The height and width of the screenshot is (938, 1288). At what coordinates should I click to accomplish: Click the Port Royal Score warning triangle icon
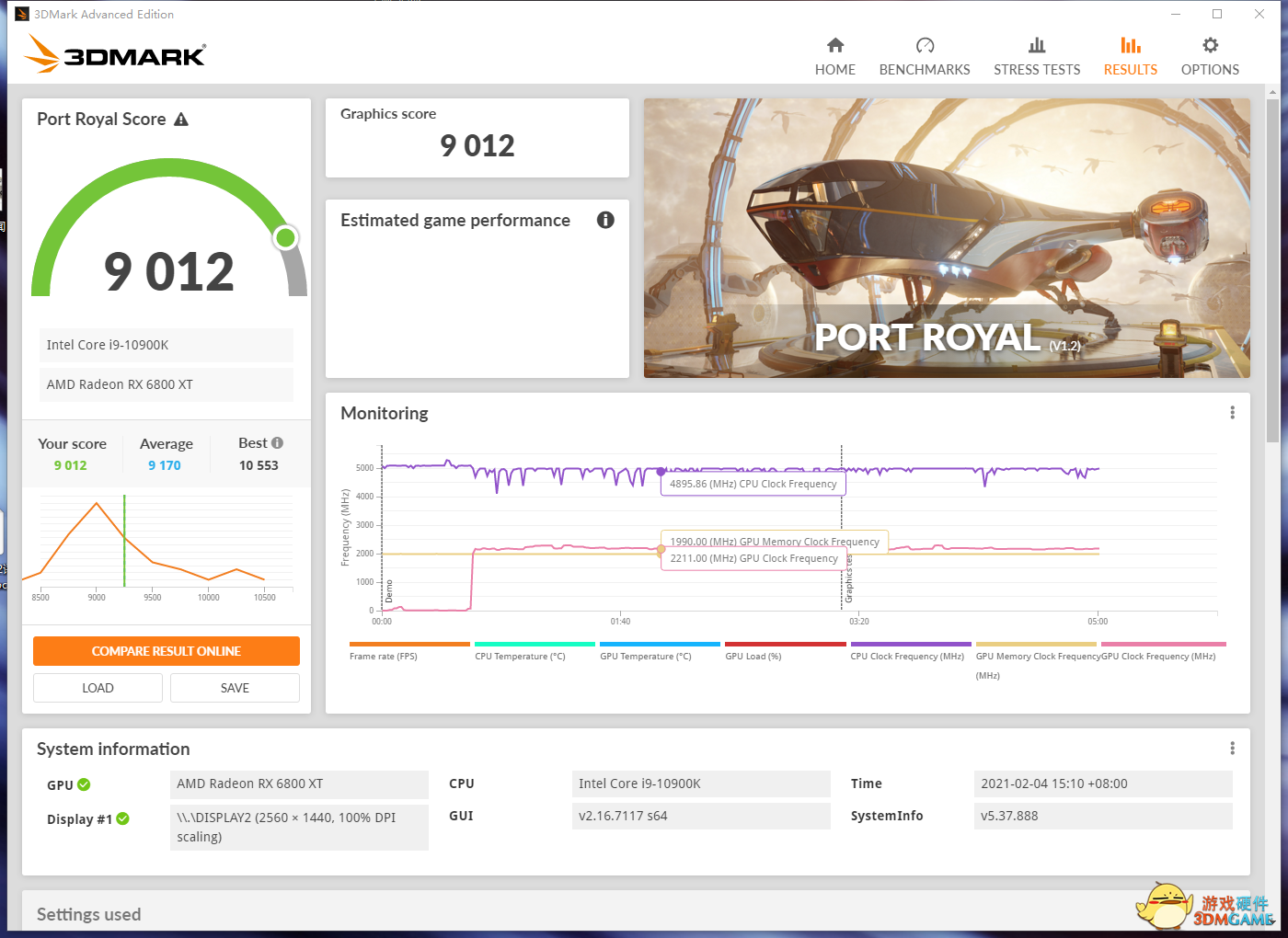pyautogui.click(x=181, y=120)
